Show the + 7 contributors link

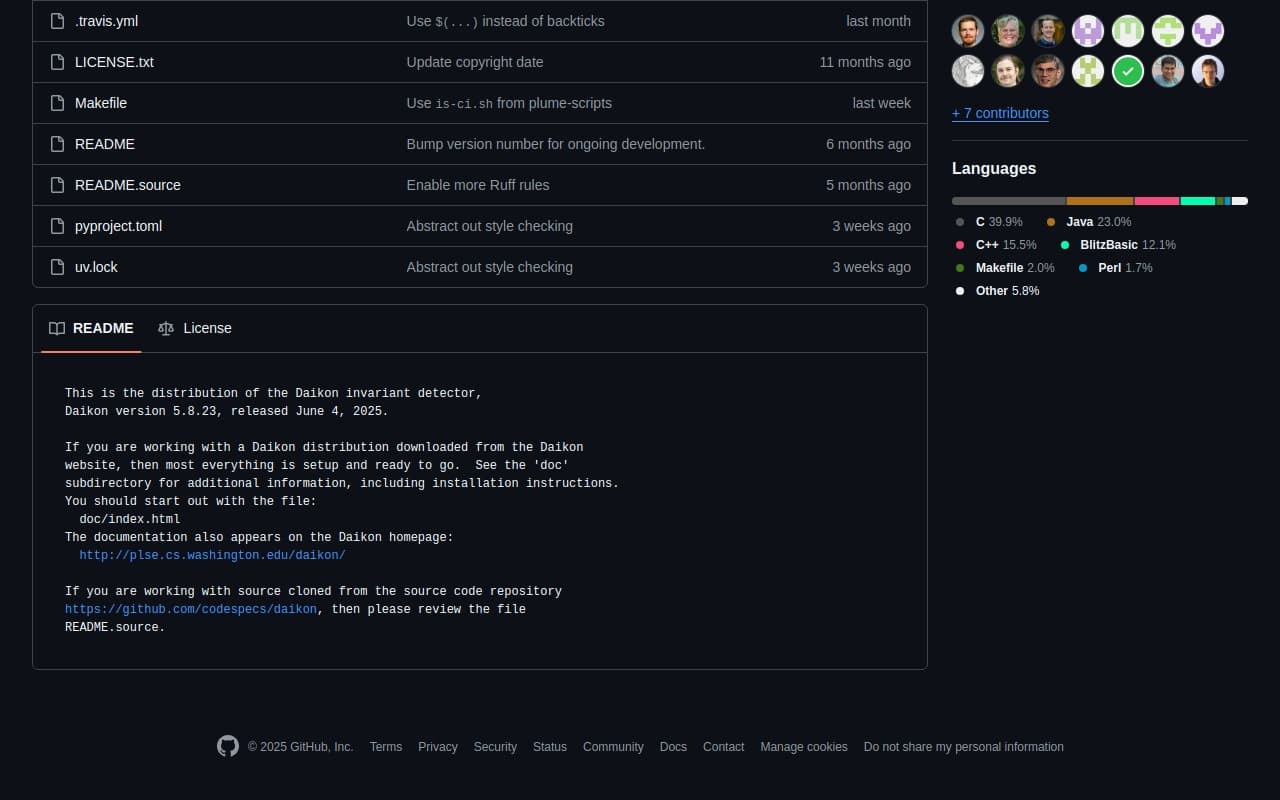[1000, 113]
